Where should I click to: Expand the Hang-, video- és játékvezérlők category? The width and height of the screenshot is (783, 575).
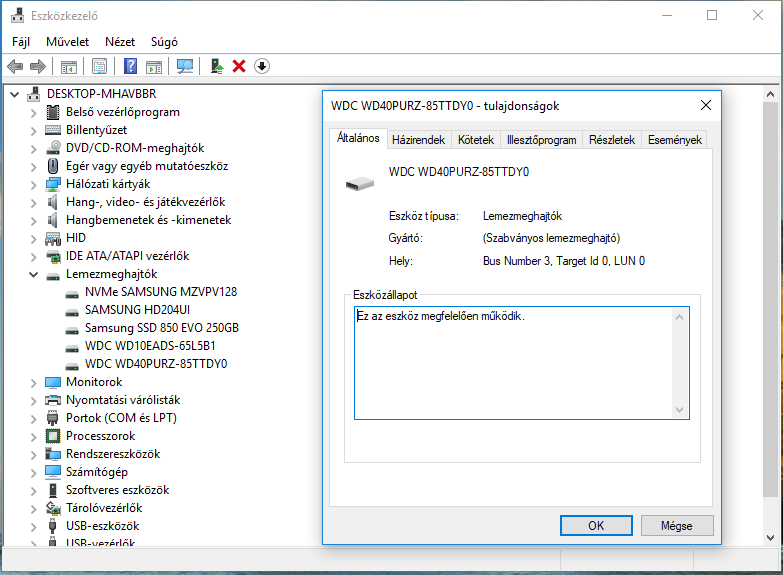click(33, 203)
